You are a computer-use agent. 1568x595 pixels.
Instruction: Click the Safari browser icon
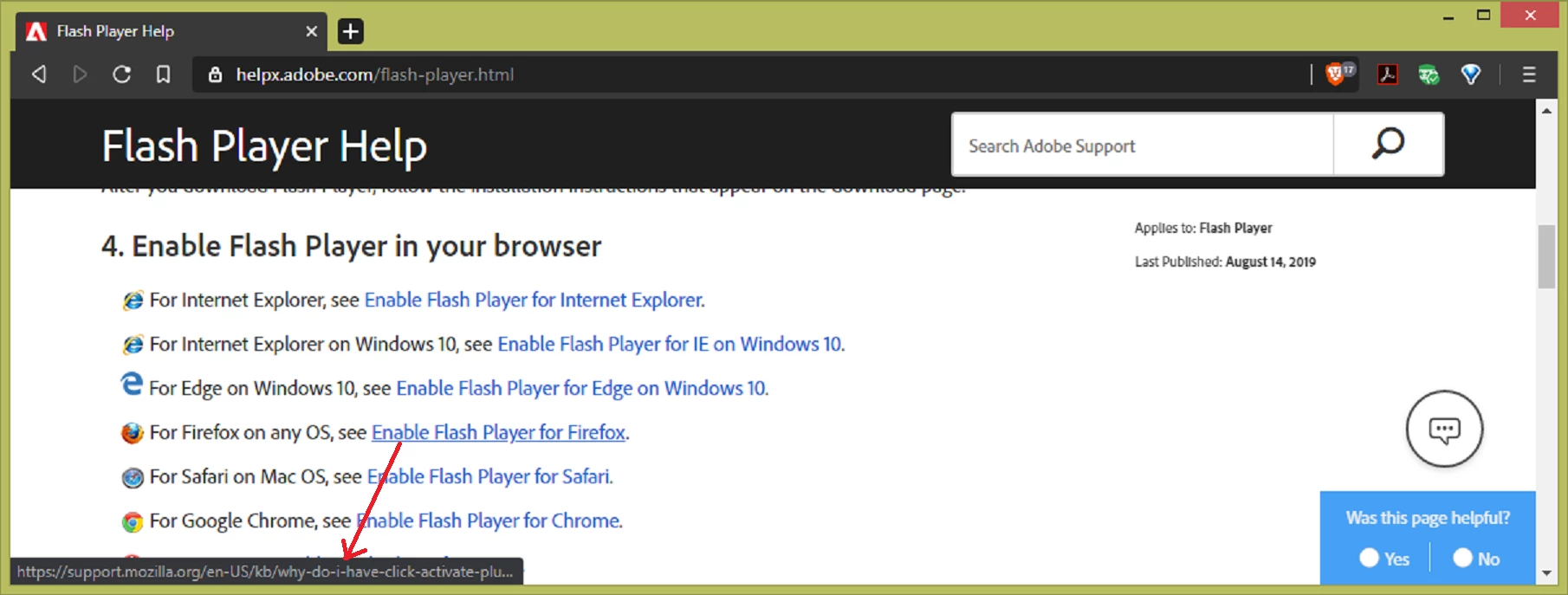tap(133, 477)
